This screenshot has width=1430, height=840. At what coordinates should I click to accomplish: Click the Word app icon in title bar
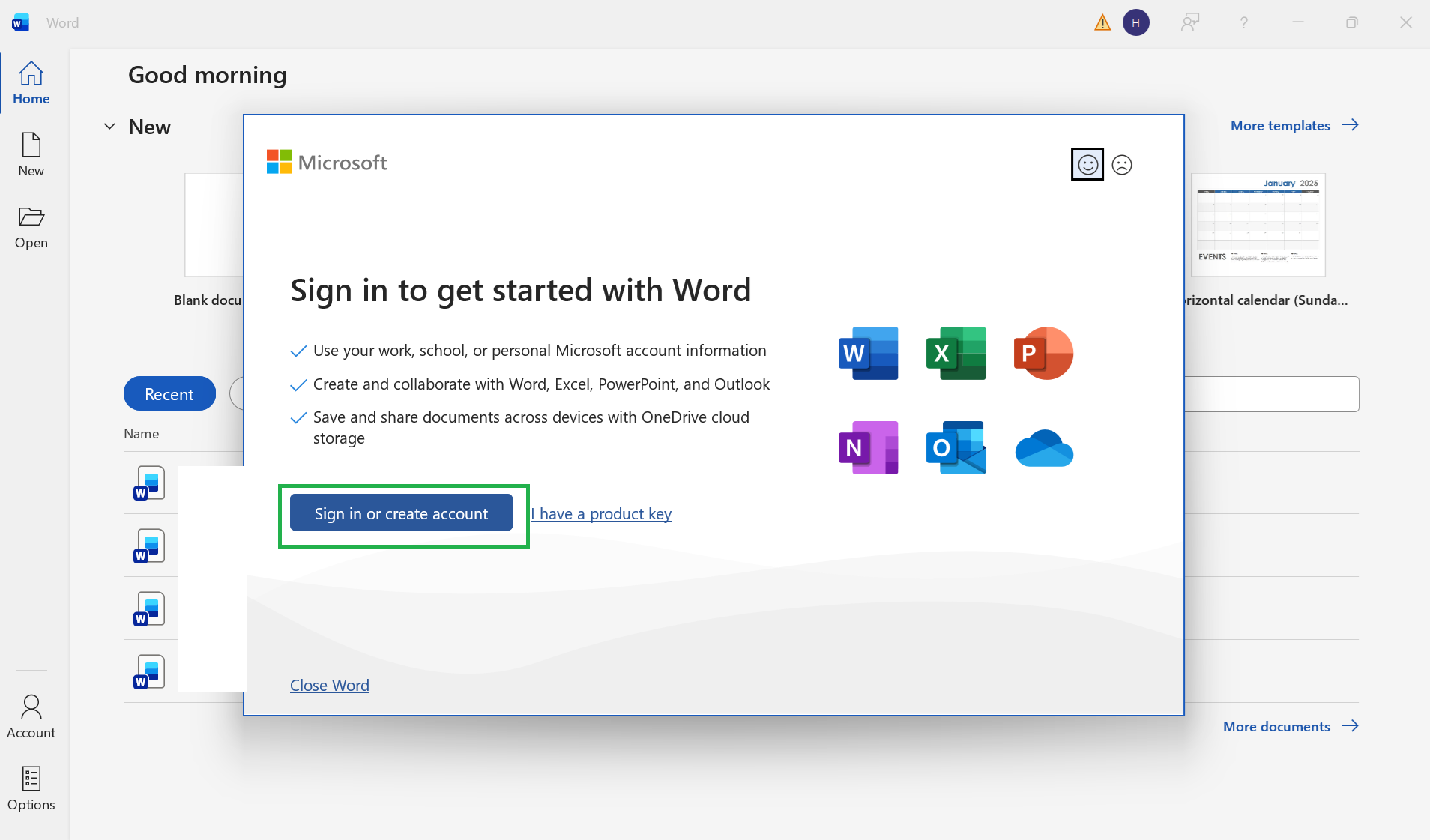coord(20,23)
